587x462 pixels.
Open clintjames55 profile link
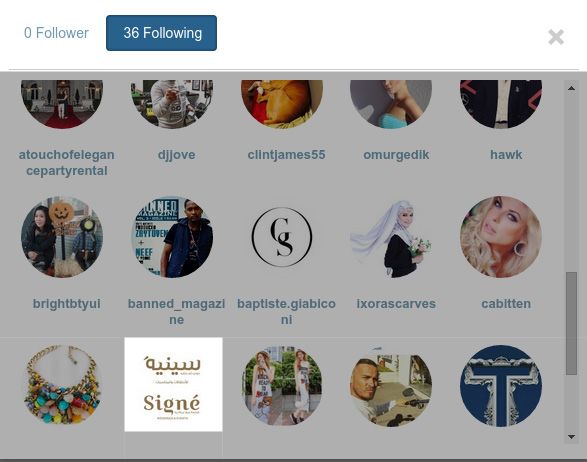point(286,155)
